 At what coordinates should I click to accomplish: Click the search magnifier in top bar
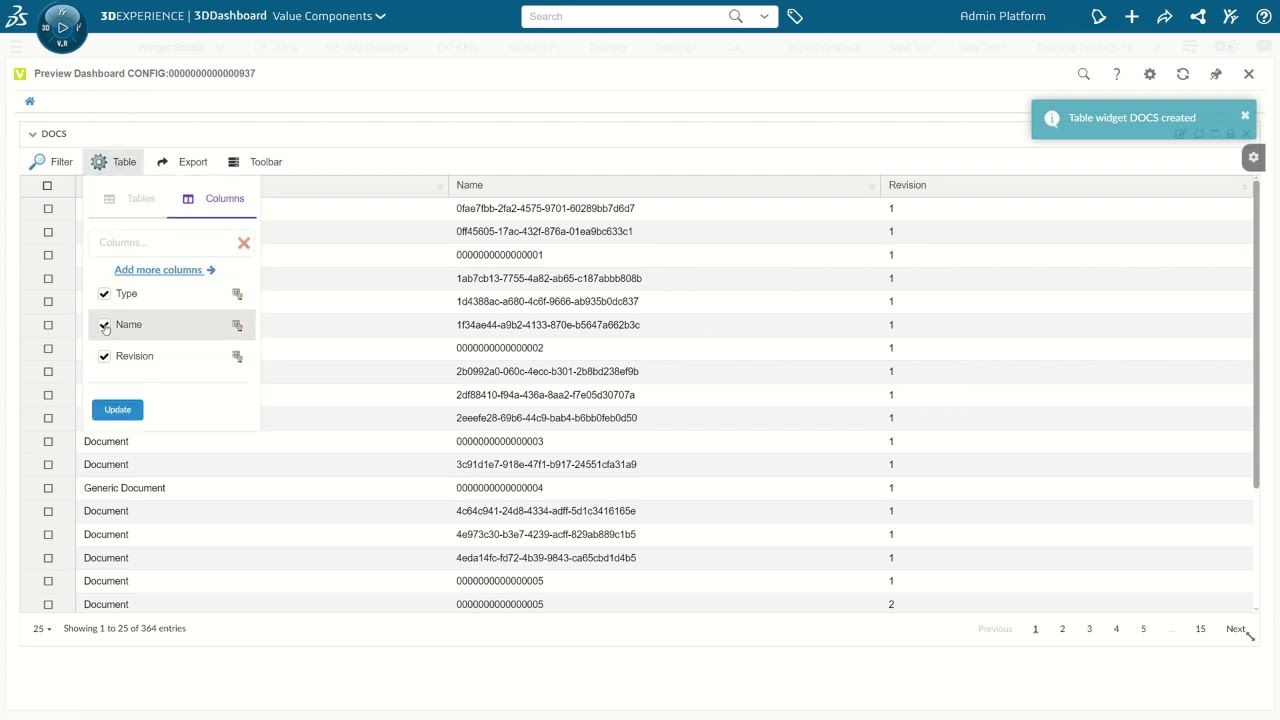click(736, 16)
